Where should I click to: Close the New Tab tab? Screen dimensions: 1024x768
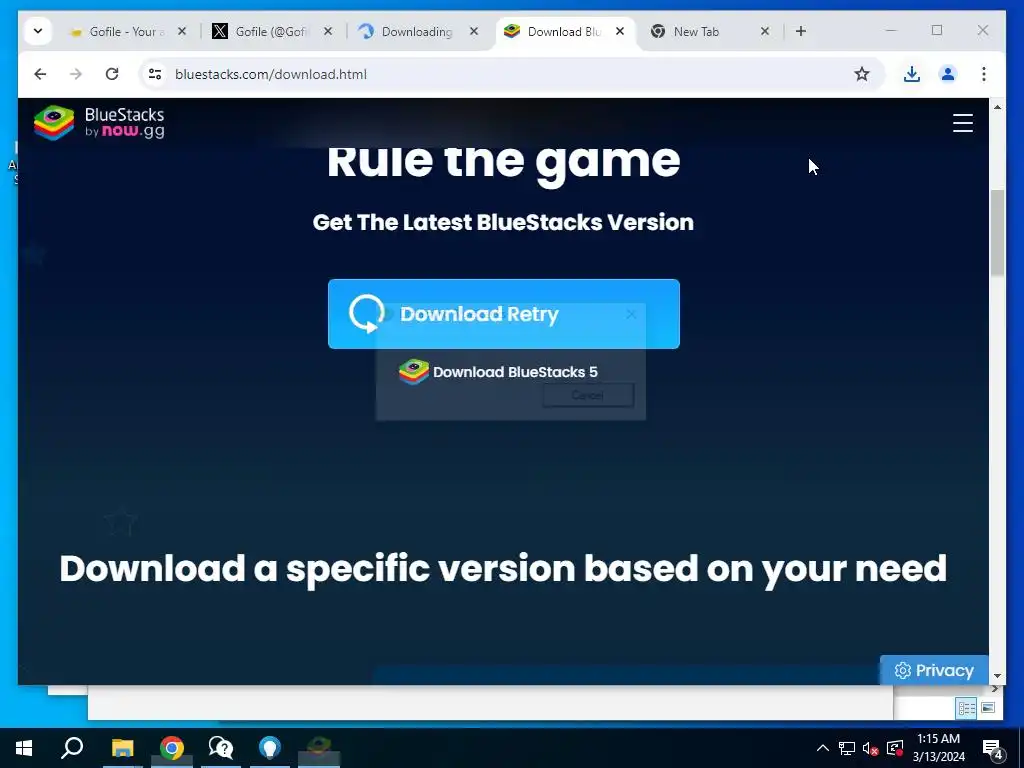[765, 31]
